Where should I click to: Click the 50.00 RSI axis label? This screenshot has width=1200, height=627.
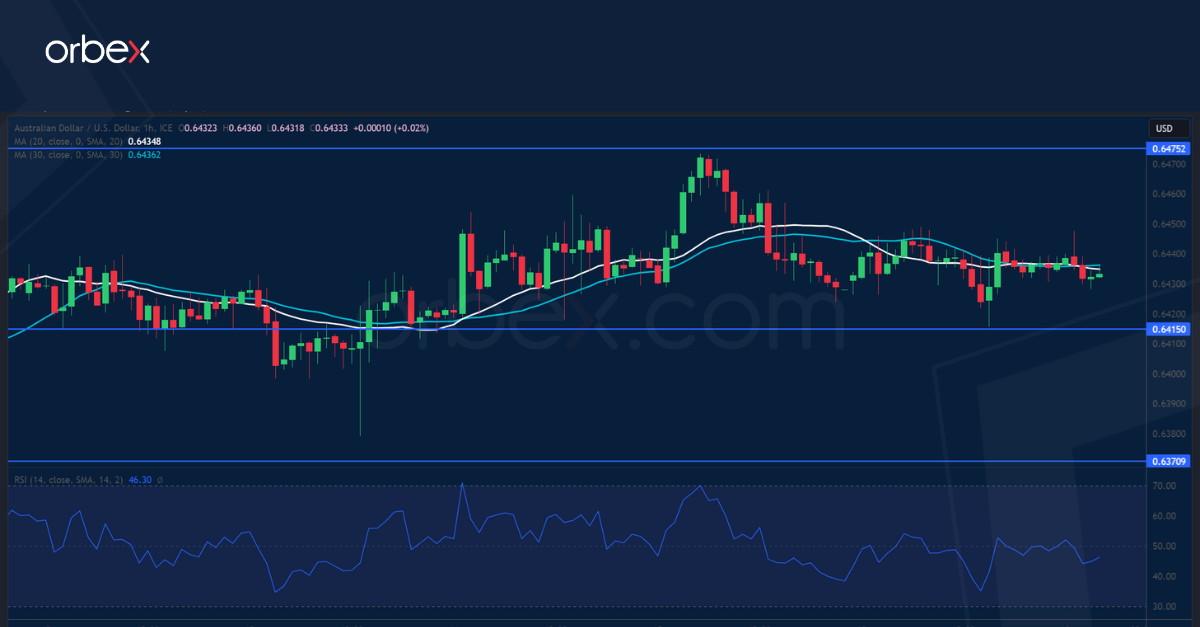pos(1163,546)
